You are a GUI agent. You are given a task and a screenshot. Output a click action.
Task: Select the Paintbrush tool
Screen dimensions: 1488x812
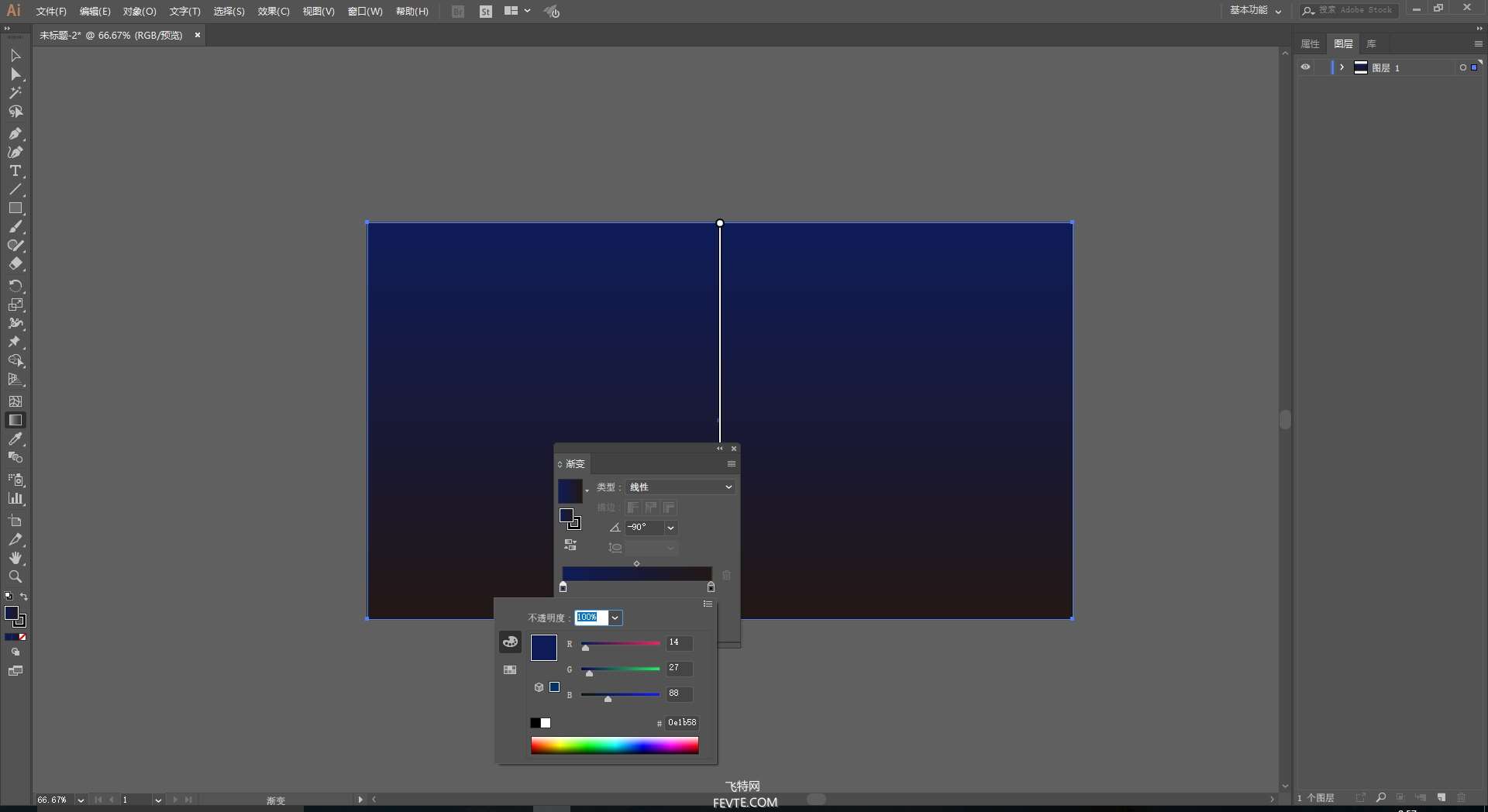coord(15,227)
